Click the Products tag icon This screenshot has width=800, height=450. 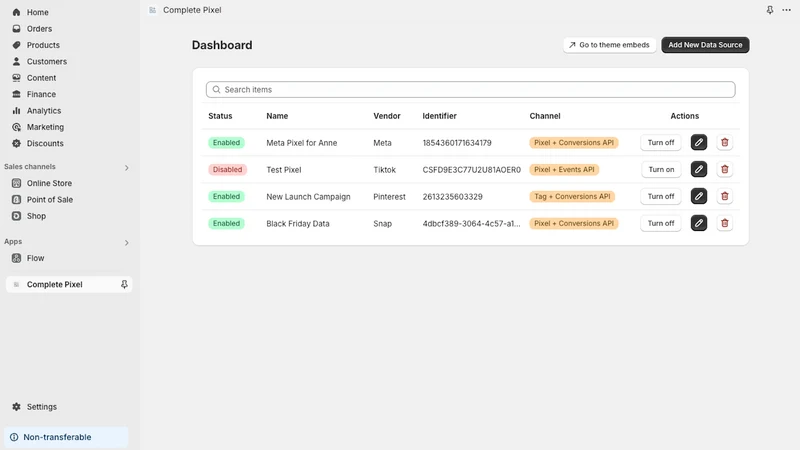[x=16, y=45]
